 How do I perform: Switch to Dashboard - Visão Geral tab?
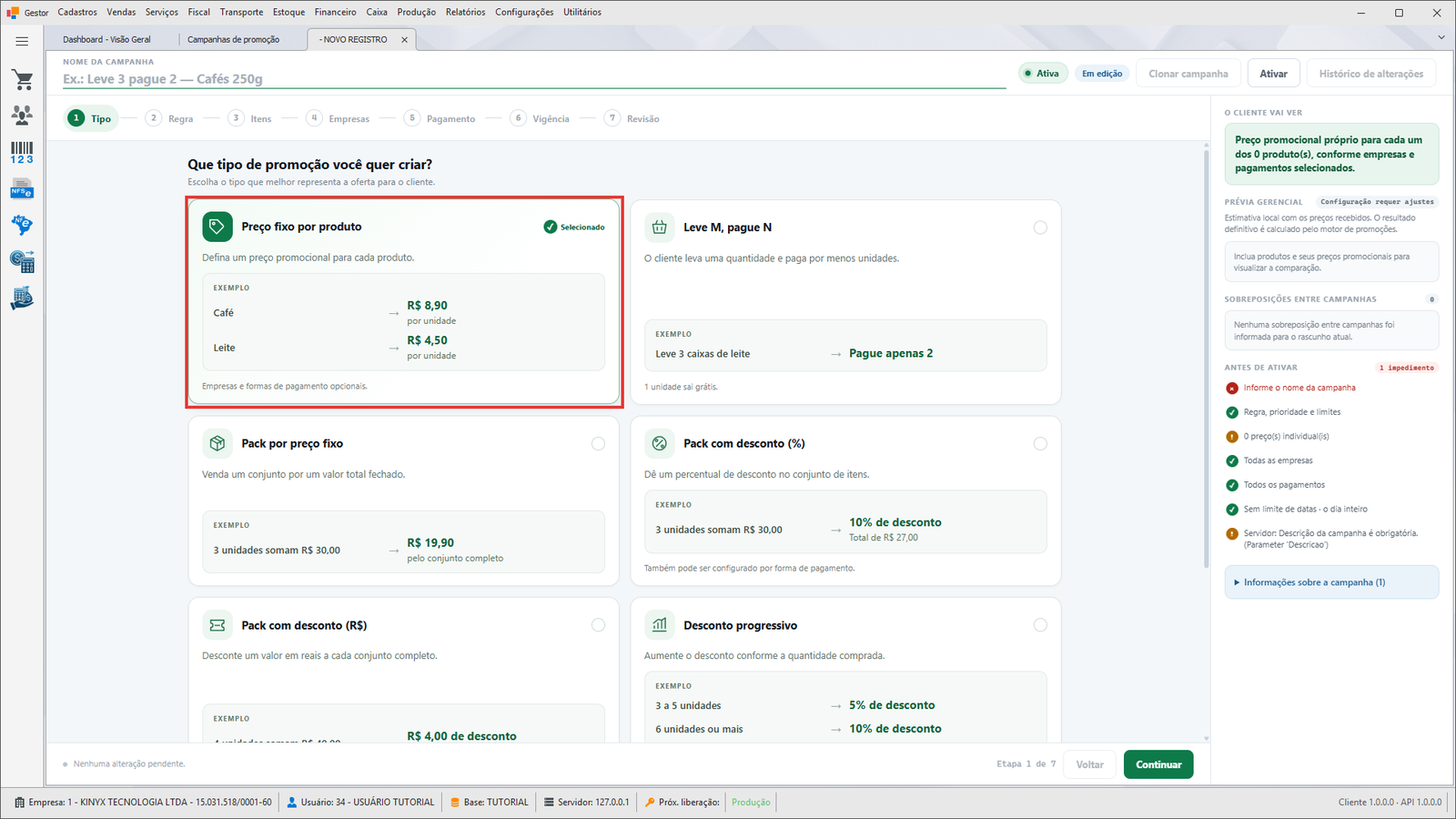[x=107, y=39]
